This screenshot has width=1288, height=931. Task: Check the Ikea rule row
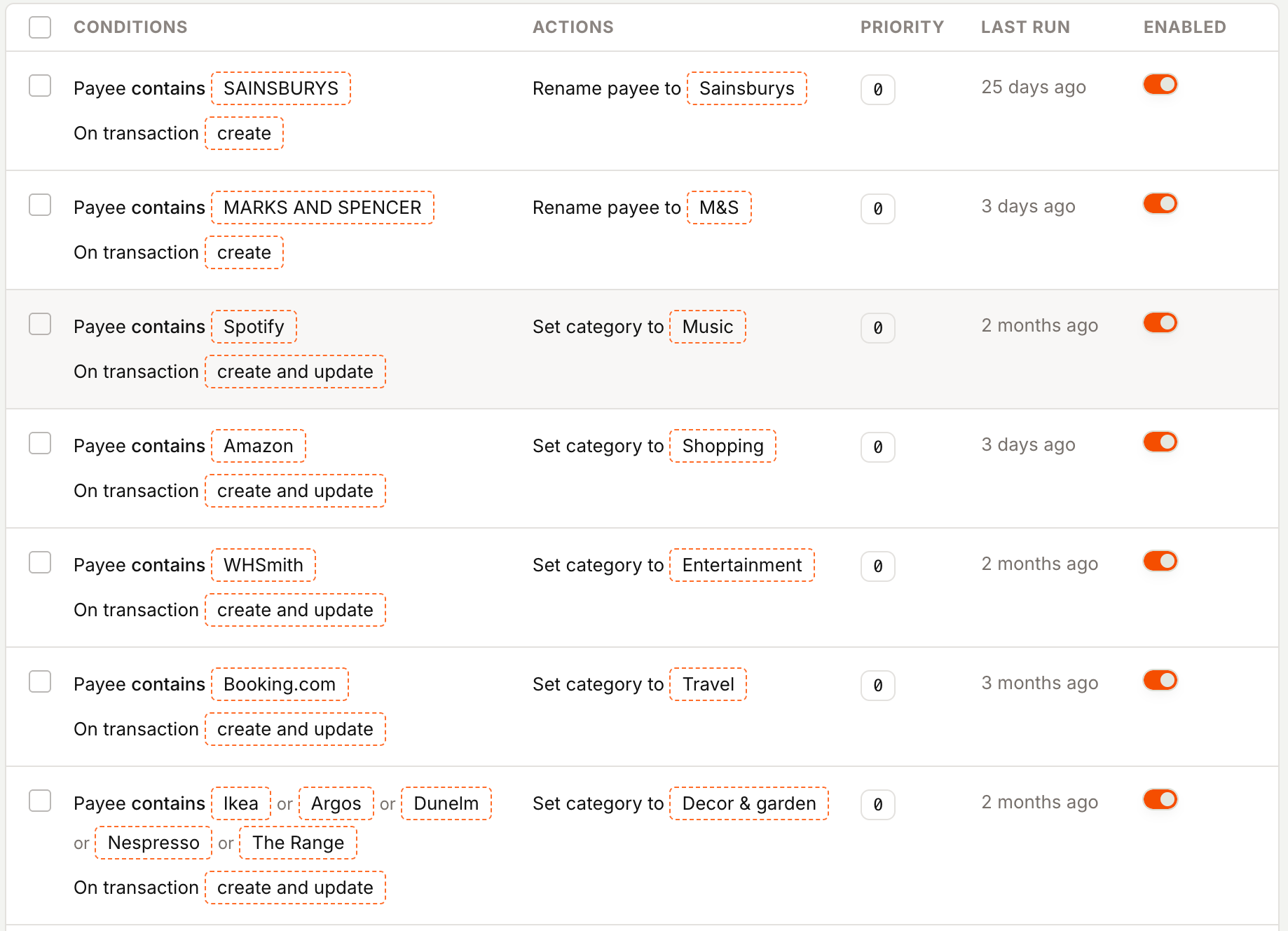coord(40,801)
